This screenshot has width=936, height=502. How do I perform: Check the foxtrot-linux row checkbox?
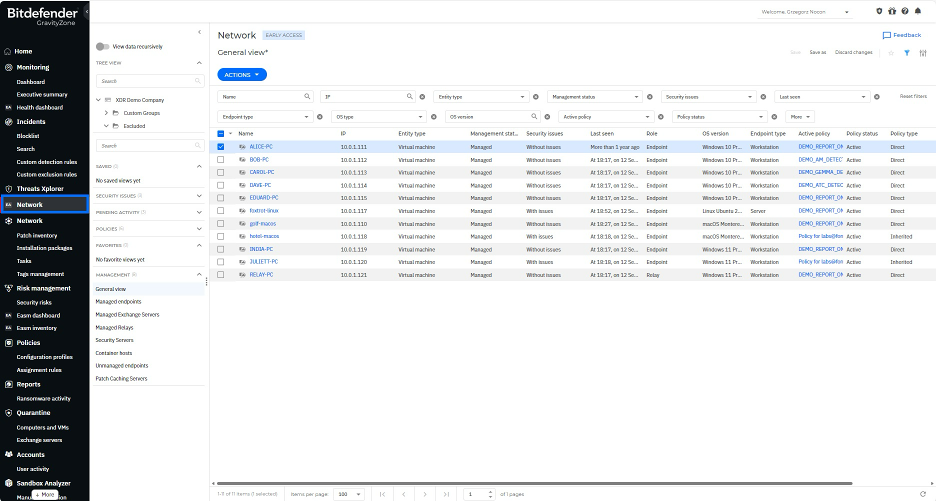pos(221,211)
